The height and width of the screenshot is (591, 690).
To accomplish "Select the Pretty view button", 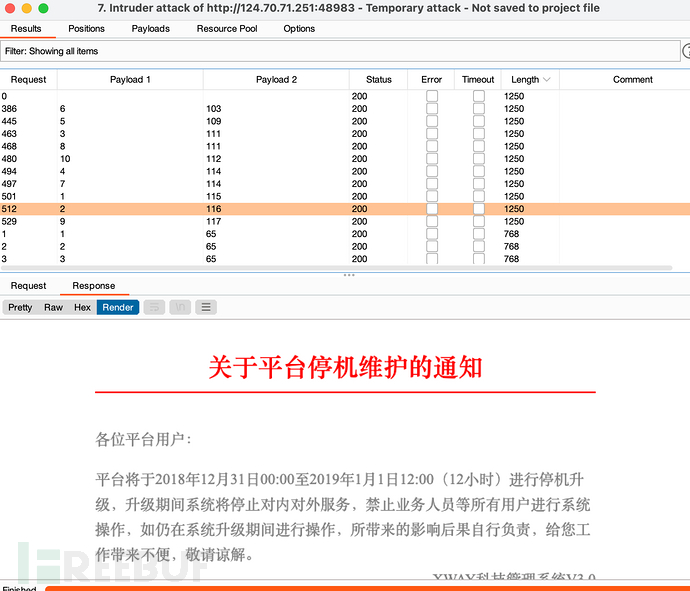I will coord(20,307).
